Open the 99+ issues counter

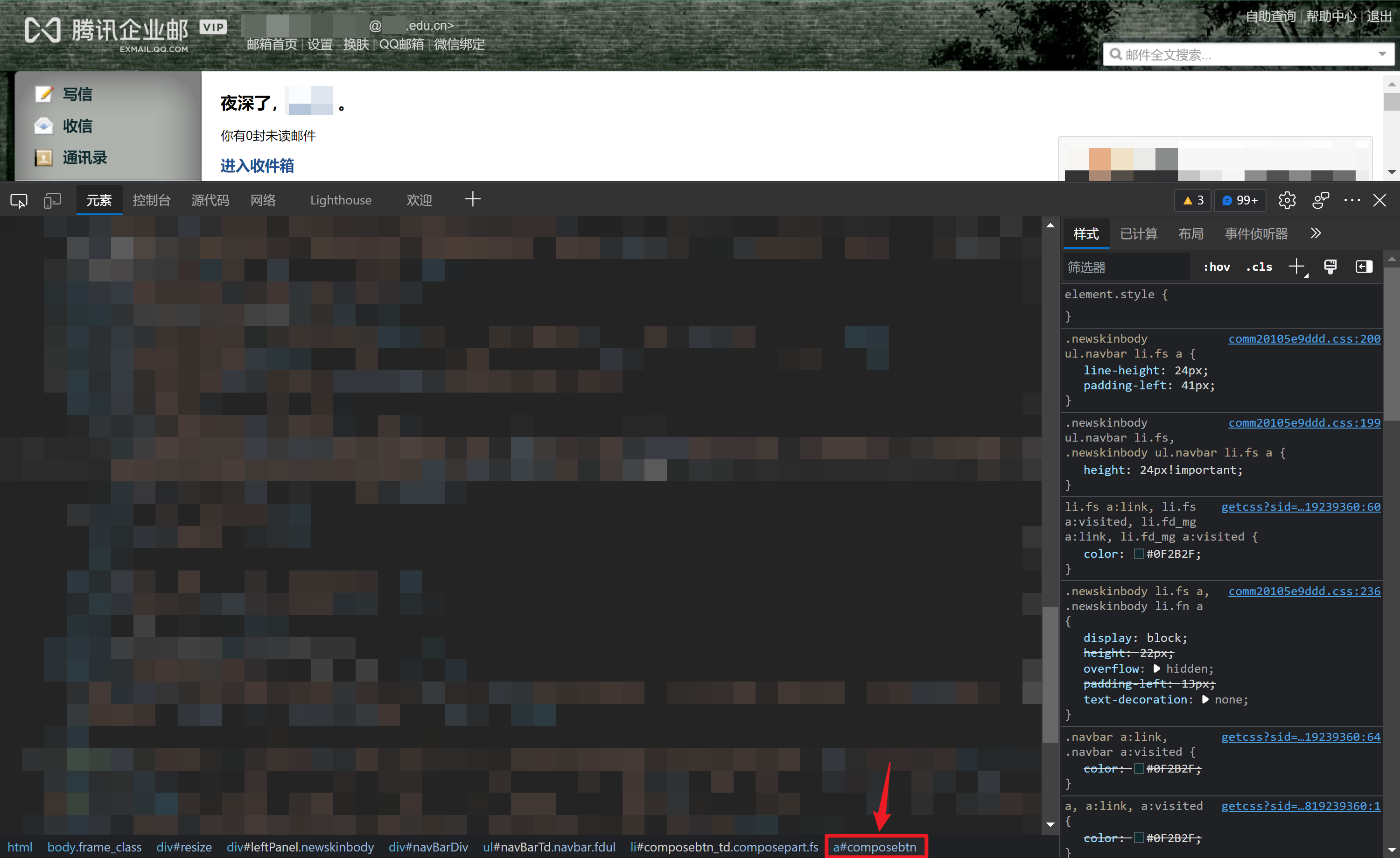[x=1240, y=201]
